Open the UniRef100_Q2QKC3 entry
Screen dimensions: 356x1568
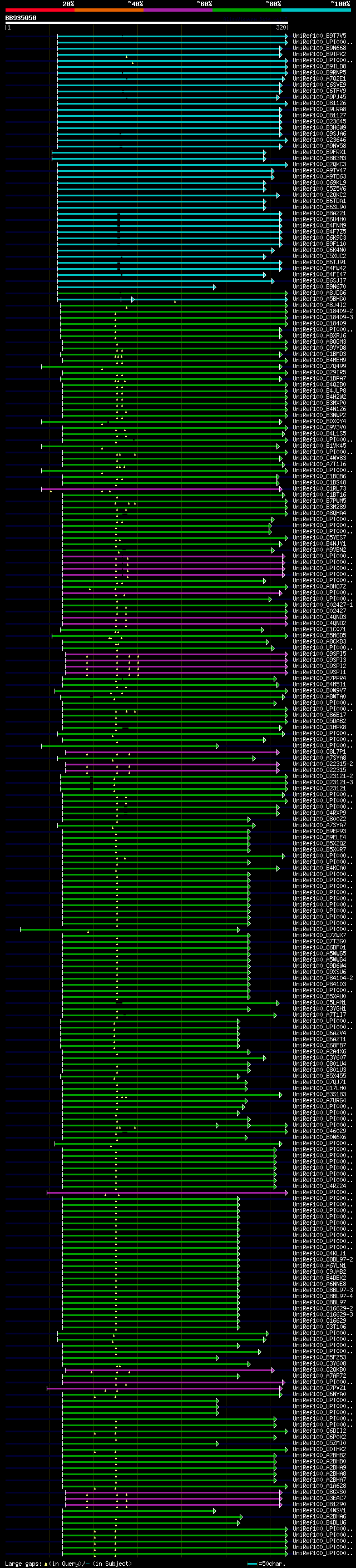319,164
